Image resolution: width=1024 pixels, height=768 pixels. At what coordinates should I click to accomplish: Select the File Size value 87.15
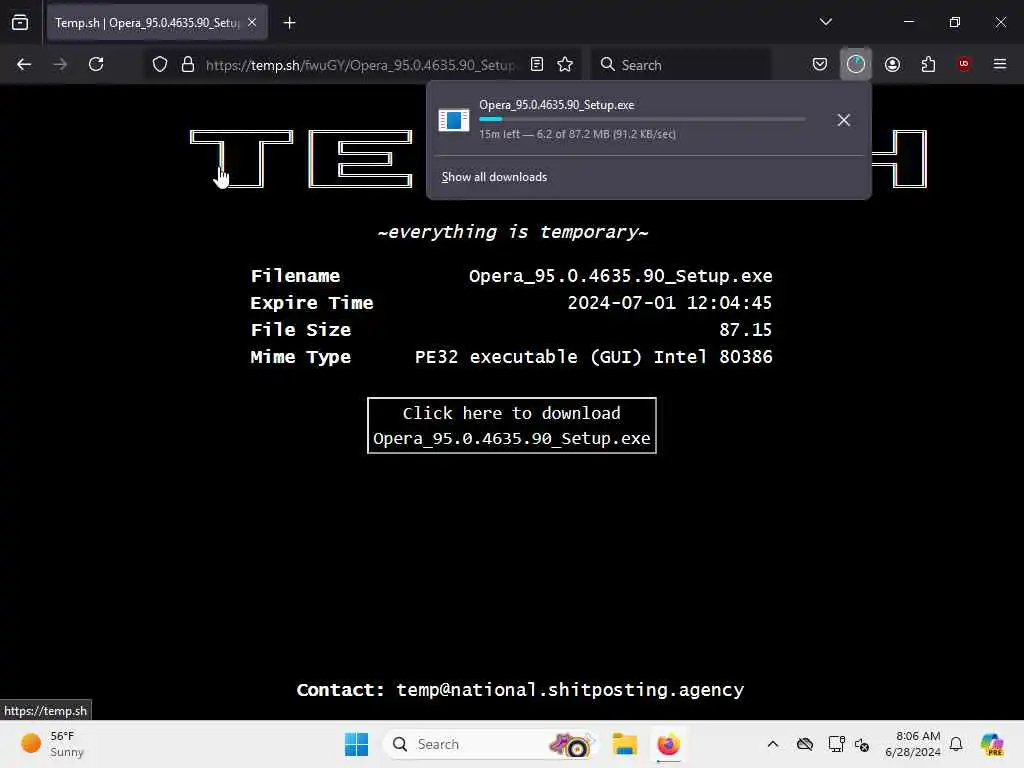point(745,330)
